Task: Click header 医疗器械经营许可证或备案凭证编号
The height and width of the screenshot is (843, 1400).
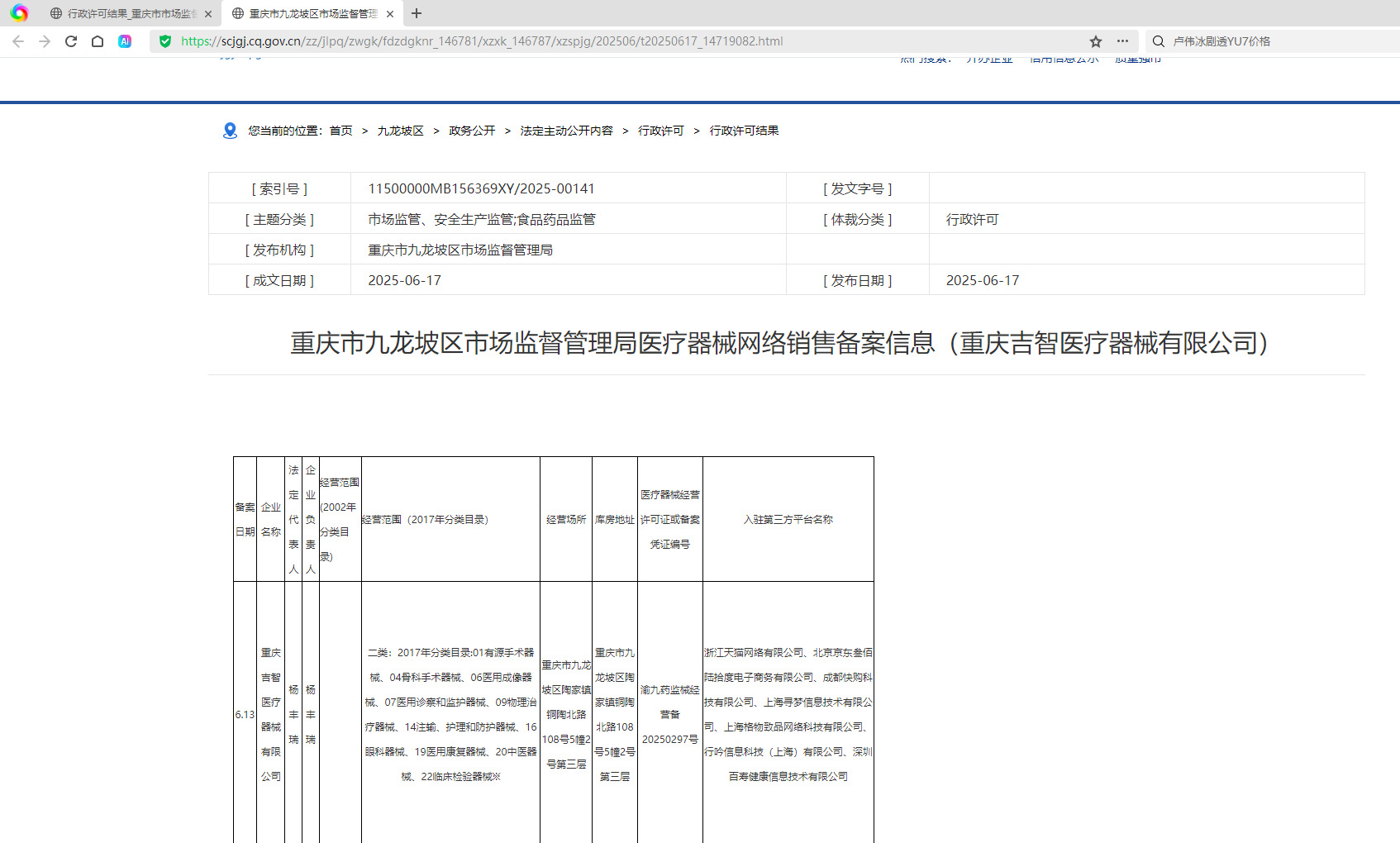Action: 670,520
